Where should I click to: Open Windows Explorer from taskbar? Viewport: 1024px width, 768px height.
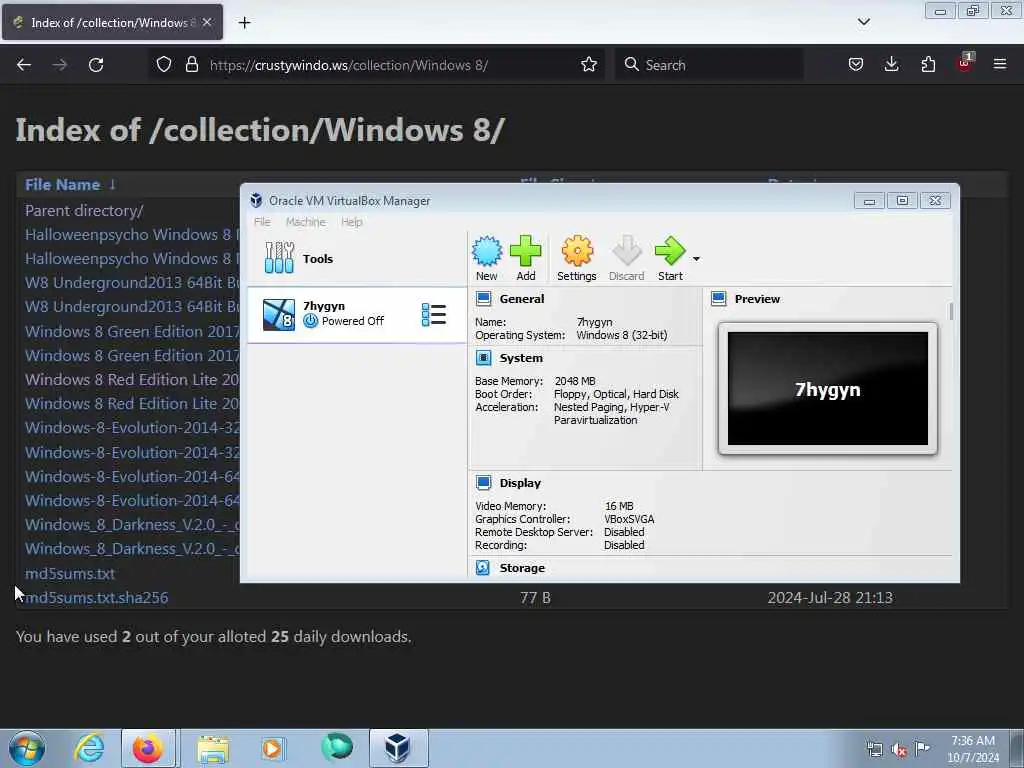point(213,748)
